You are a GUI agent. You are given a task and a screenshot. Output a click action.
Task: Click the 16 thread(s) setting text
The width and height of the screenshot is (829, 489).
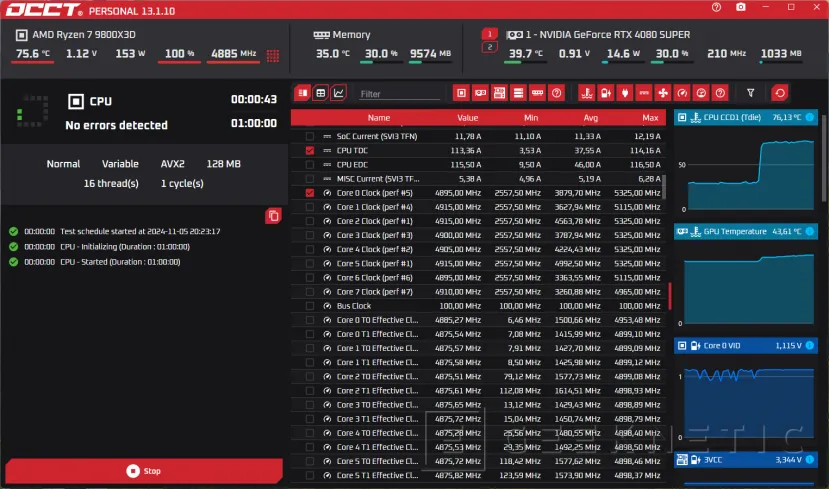click(111, 183)
